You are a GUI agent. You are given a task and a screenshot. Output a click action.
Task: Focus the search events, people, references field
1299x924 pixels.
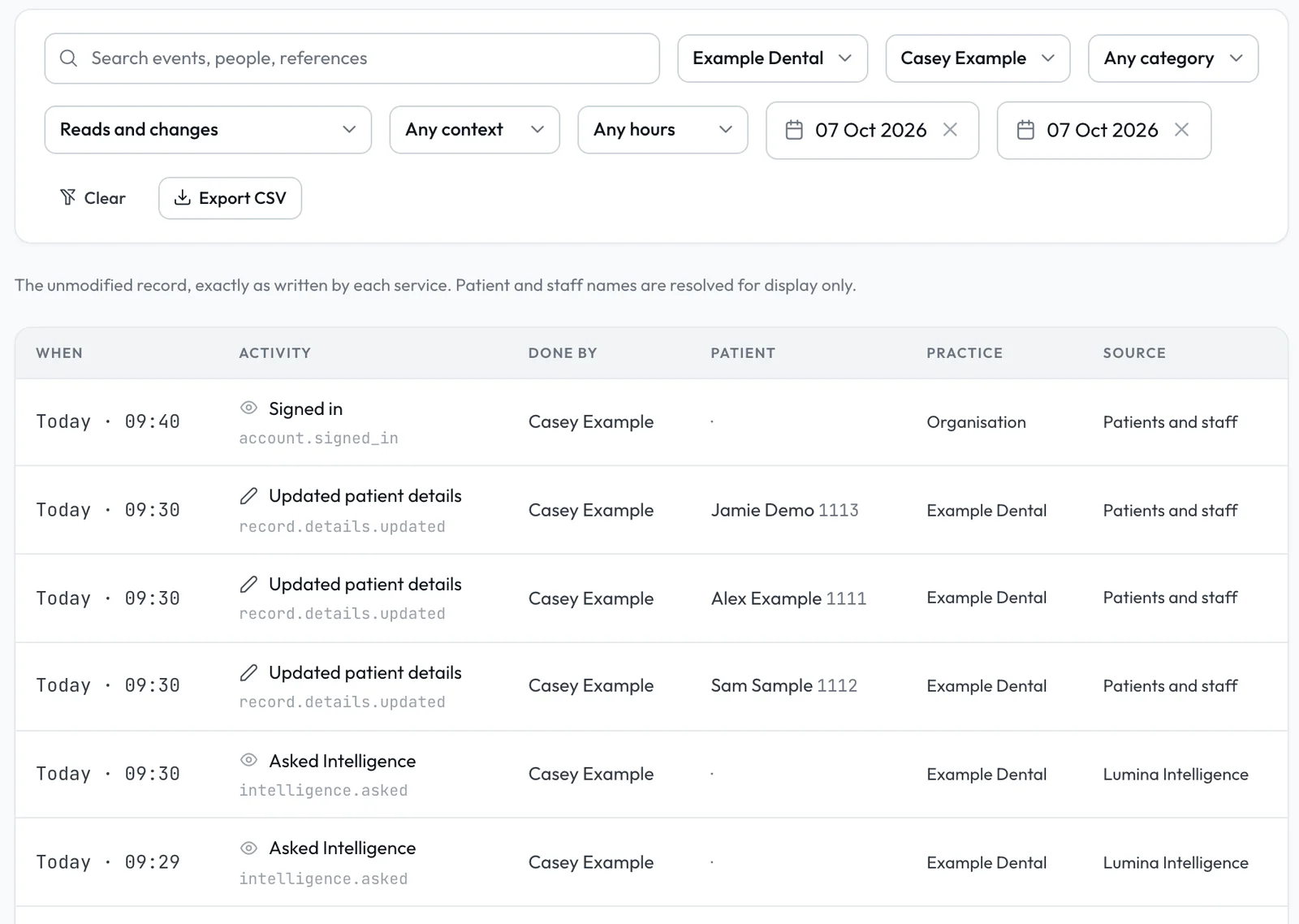tap(352, 58)
